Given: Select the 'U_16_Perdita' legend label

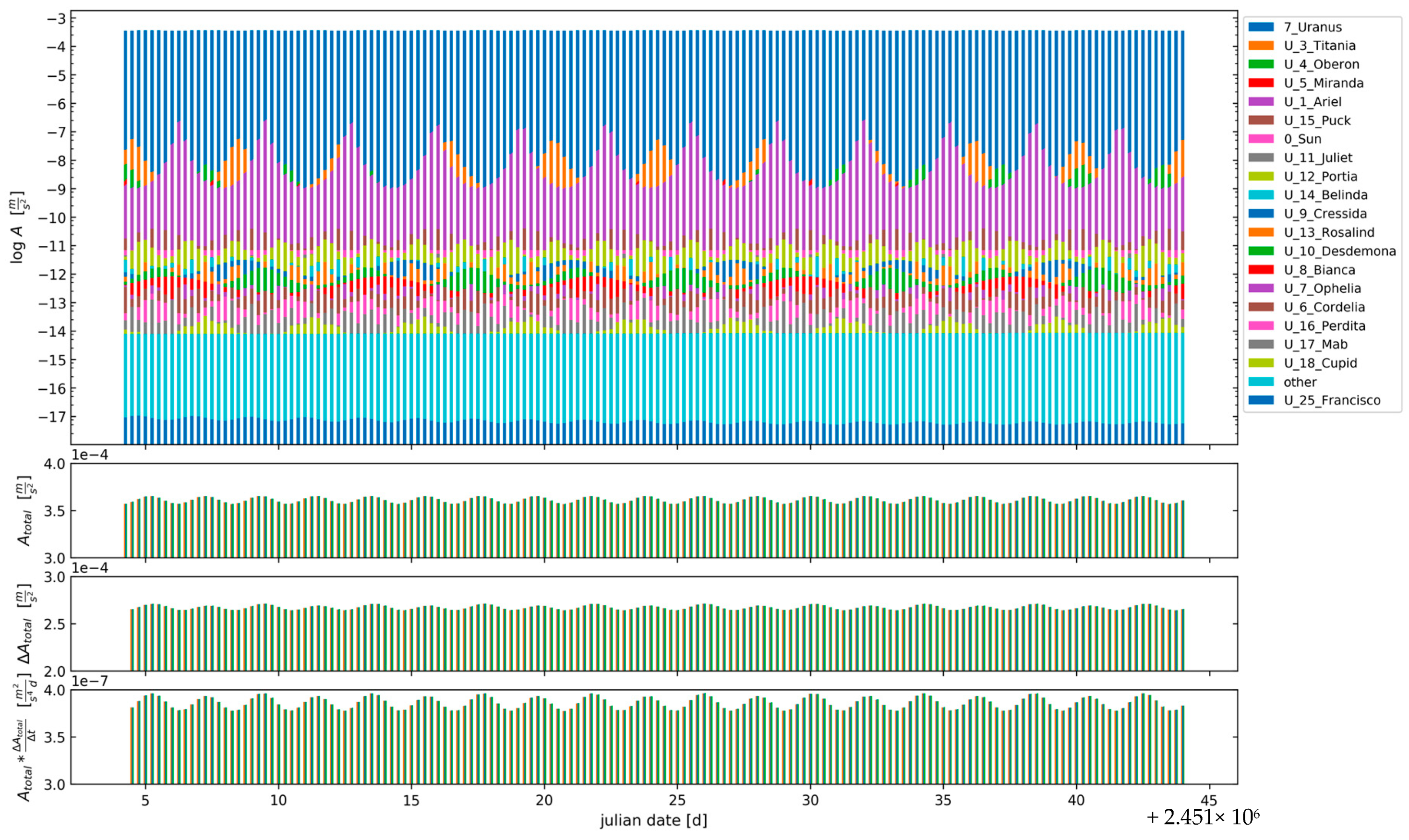Looking at the screenshot, I should click(1325, 326).
